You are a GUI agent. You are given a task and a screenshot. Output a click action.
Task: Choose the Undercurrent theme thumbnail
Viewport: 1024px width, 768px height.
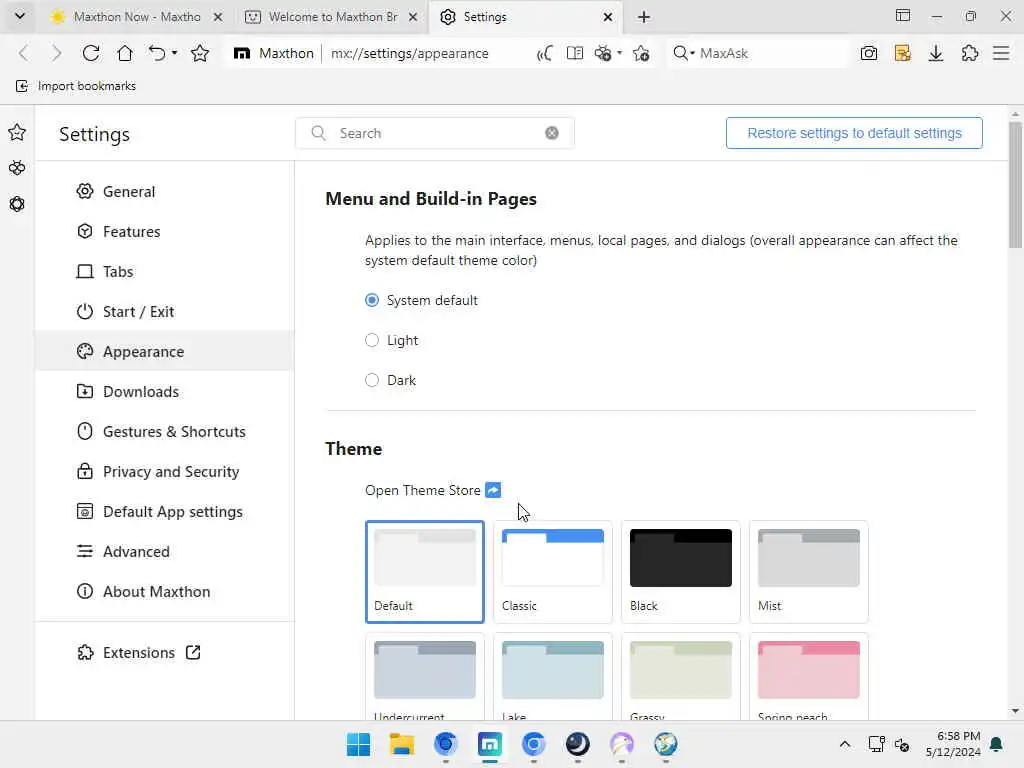424,677
